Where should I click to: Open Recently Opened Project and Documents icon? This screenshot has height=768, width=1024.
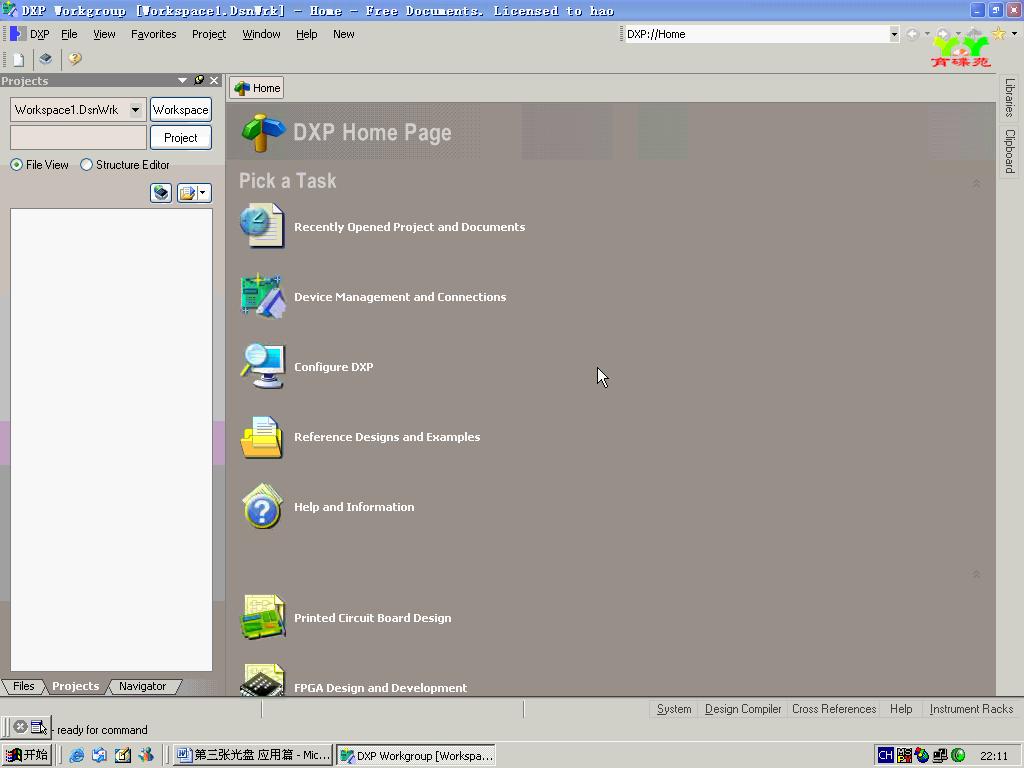(x=262, y=226)
